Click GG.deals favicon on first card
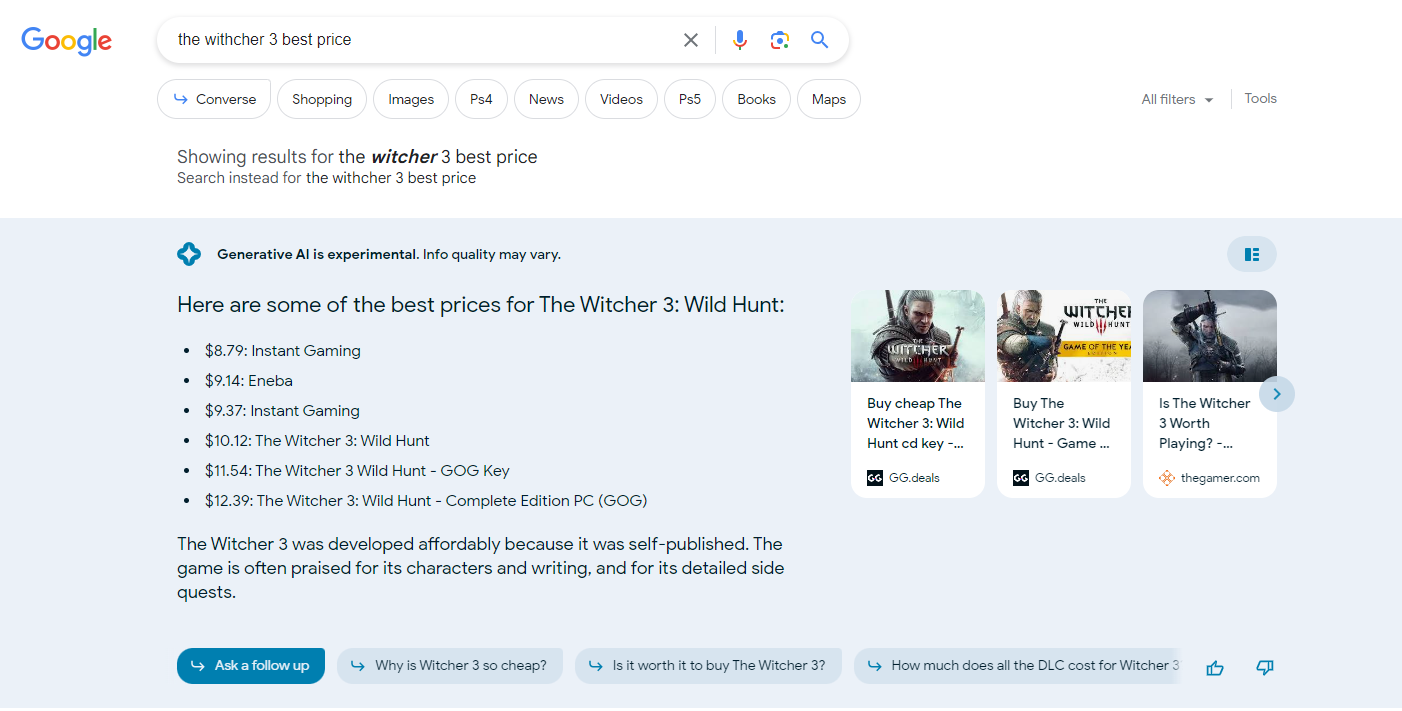This screenshot has height=711, width=1402. (x=875, y=478)
